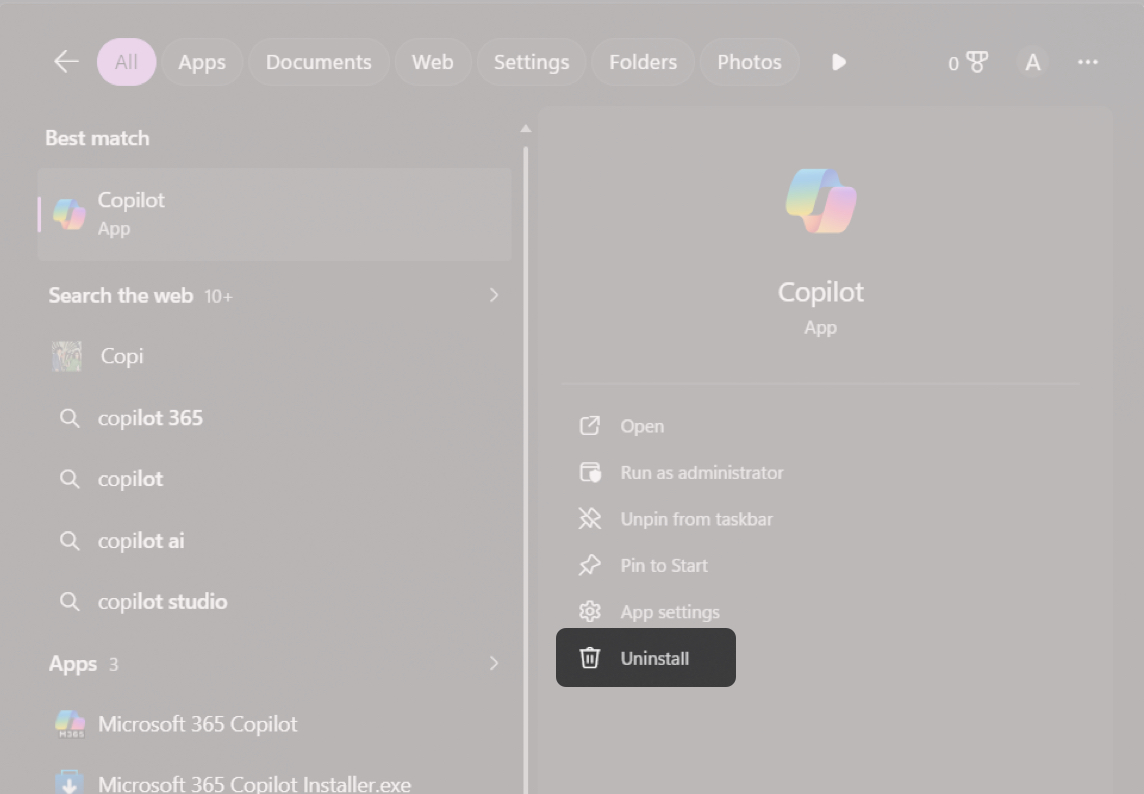This screenshot has height=794, width=1144.
Task: Switch to the Documents filter tab
Action: 318,62
